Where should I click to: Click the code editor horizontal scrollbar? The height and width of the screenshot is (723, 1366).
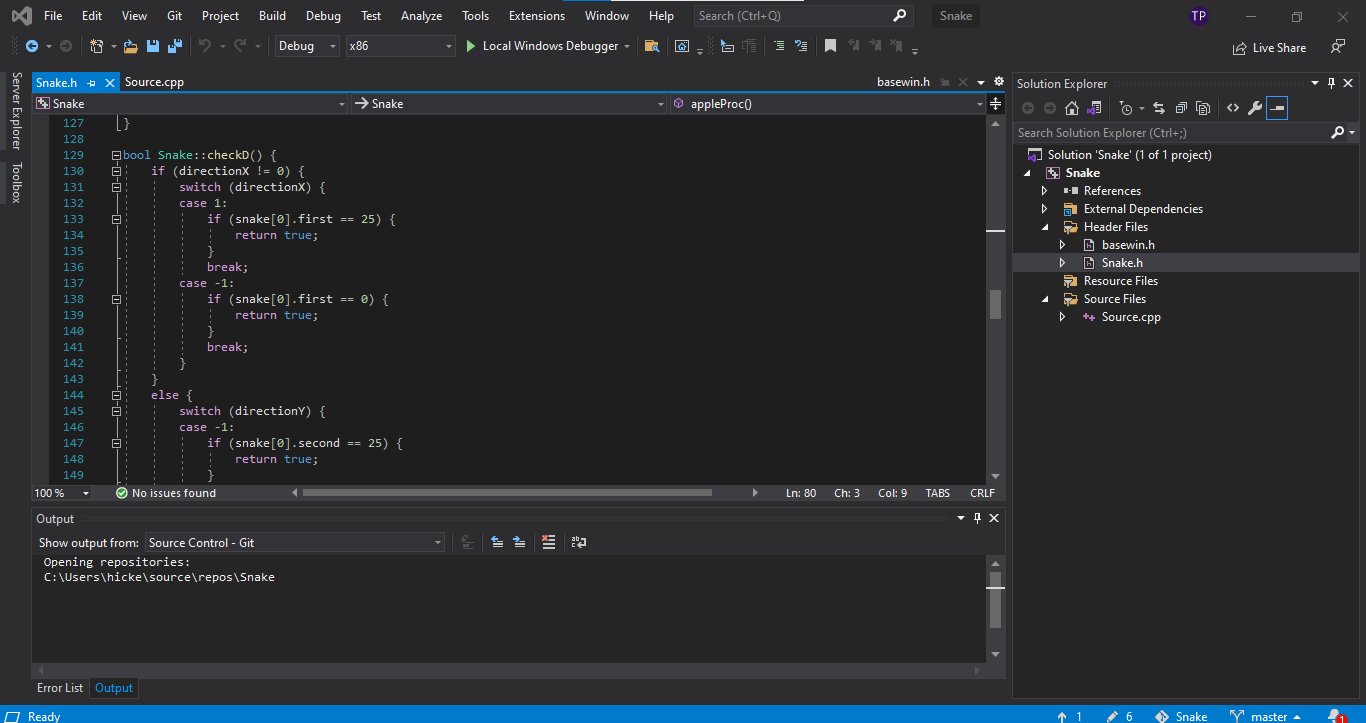(506, 493)
